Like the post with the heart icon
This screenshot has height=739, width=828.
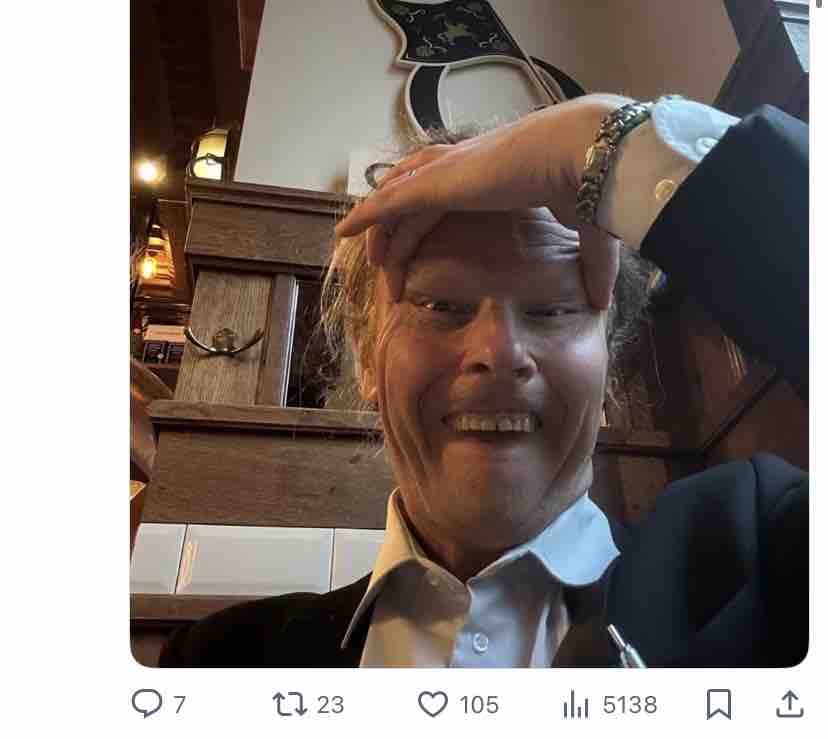click(x=432, y=704)
